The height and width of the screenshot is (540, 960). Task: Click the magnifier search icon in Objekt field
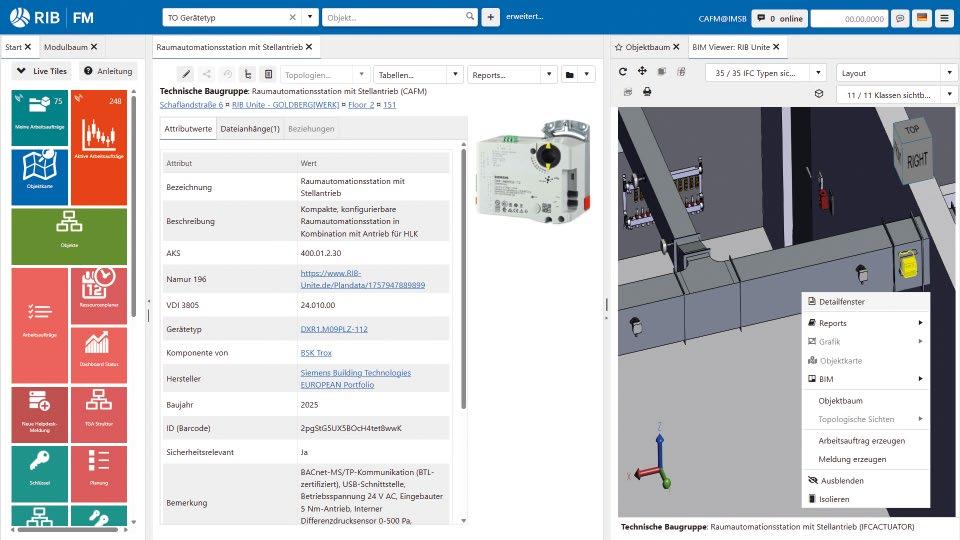(x=470, y=17)
